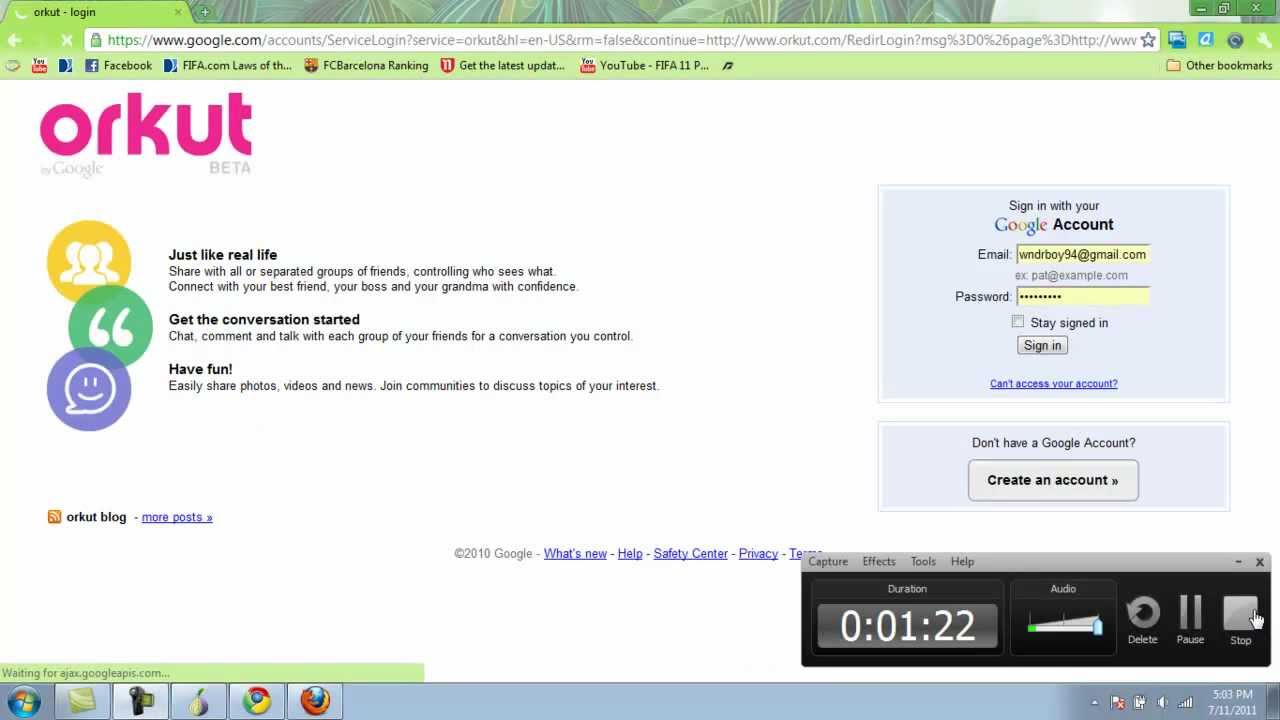Open the Tools menu in recorder
This screenshot has height=720, width=1280.
tap(923, 562)
